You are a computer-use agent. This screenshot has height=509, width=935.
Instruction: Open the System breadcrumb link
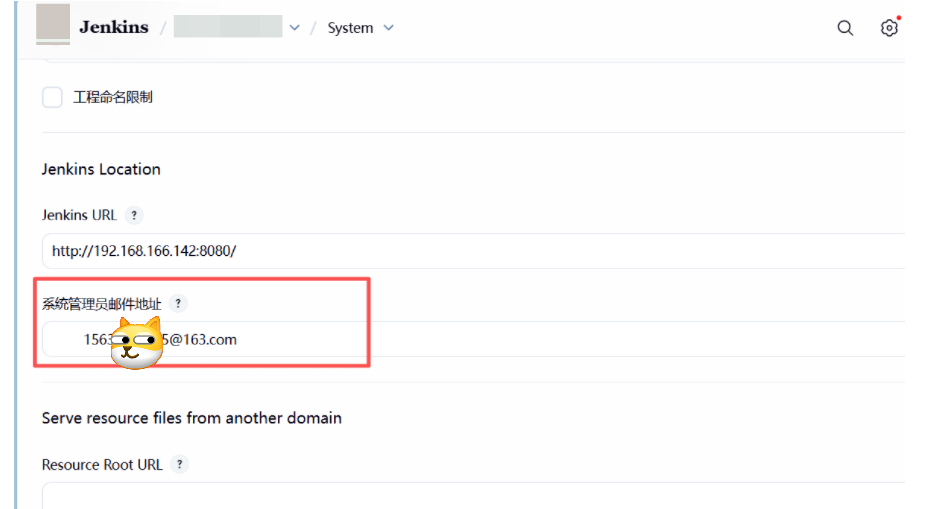coord(350,28)
